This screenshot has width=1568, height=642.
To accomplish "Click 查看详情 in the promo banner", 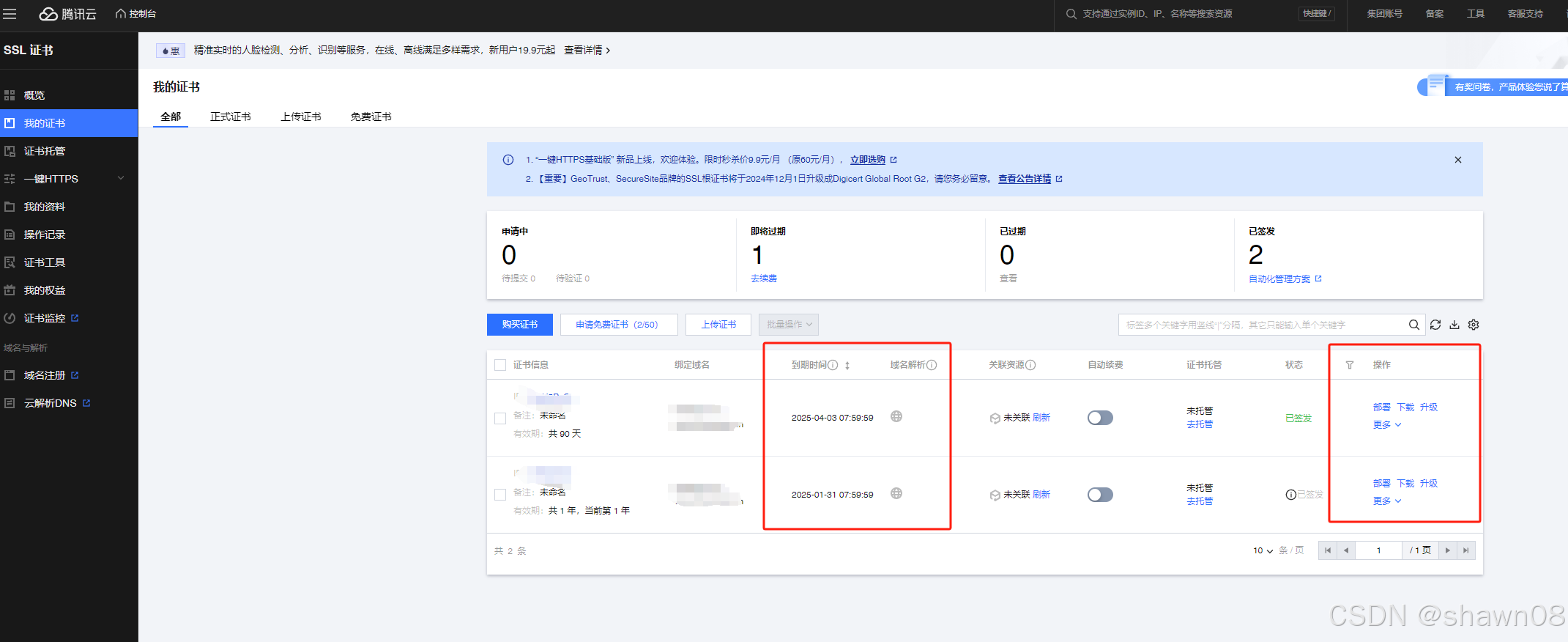I will (x=587, y=50).
